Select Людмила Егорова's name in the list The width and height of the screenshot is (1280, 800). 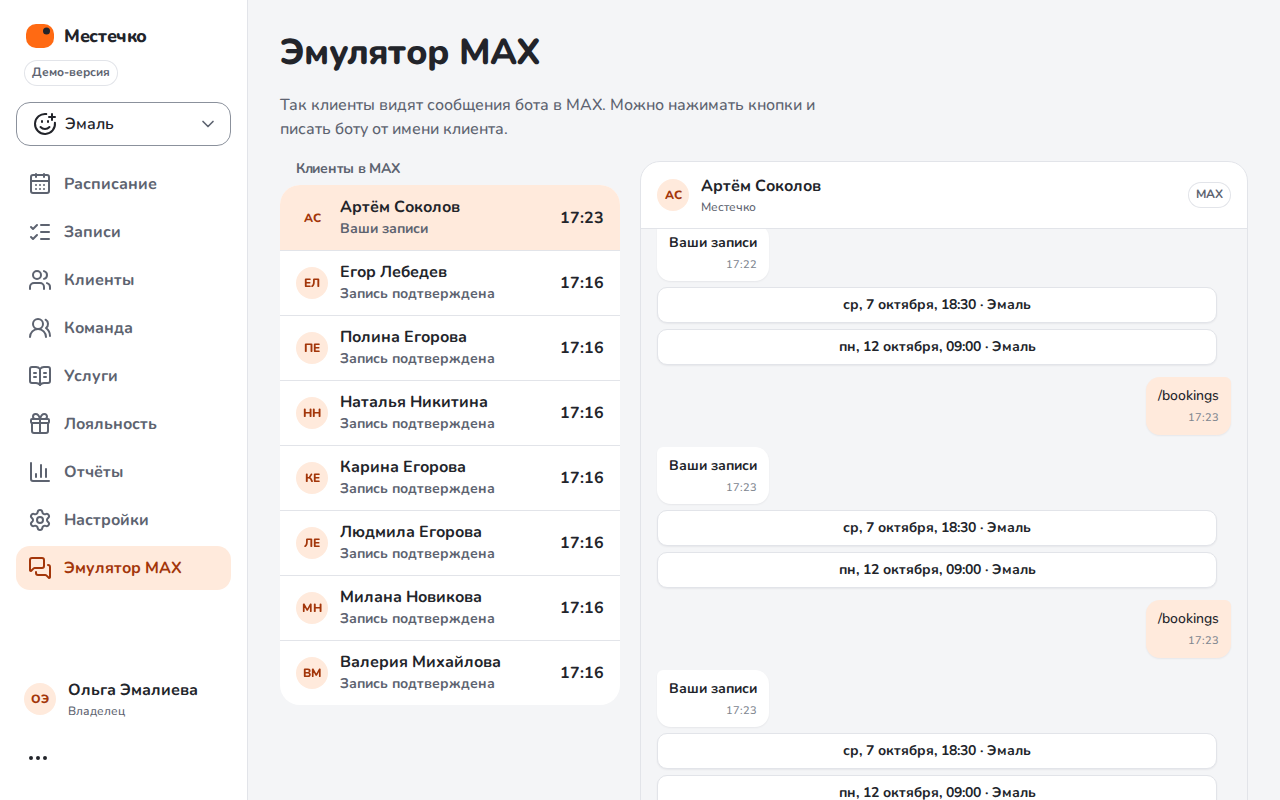click(x=411, y=532)
